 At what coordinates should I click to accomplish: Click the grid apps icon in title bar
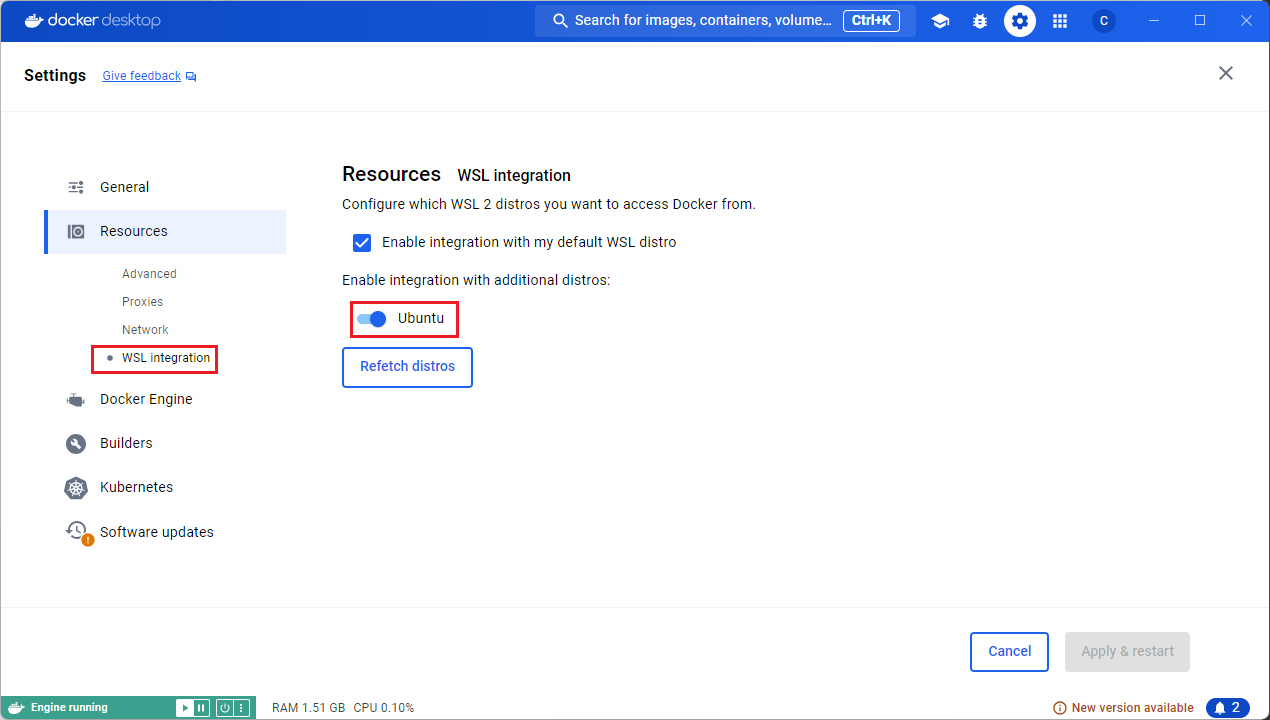[x=1059, y=20]
